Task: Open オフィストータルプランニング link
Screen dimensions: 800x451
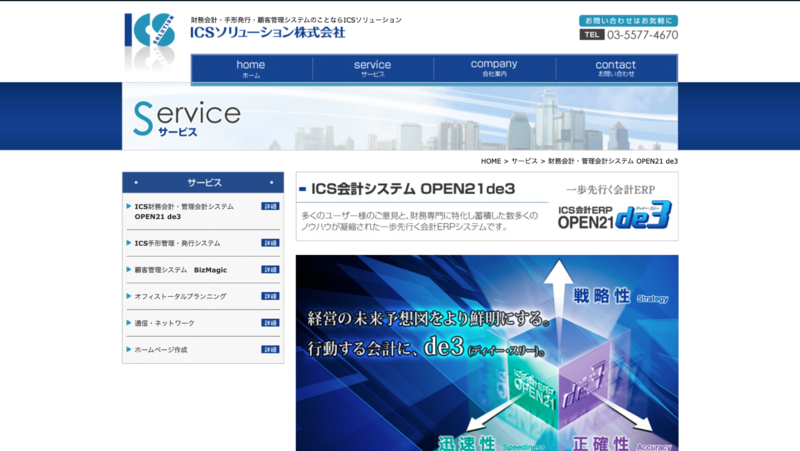Action: click(x=180, y=296)
